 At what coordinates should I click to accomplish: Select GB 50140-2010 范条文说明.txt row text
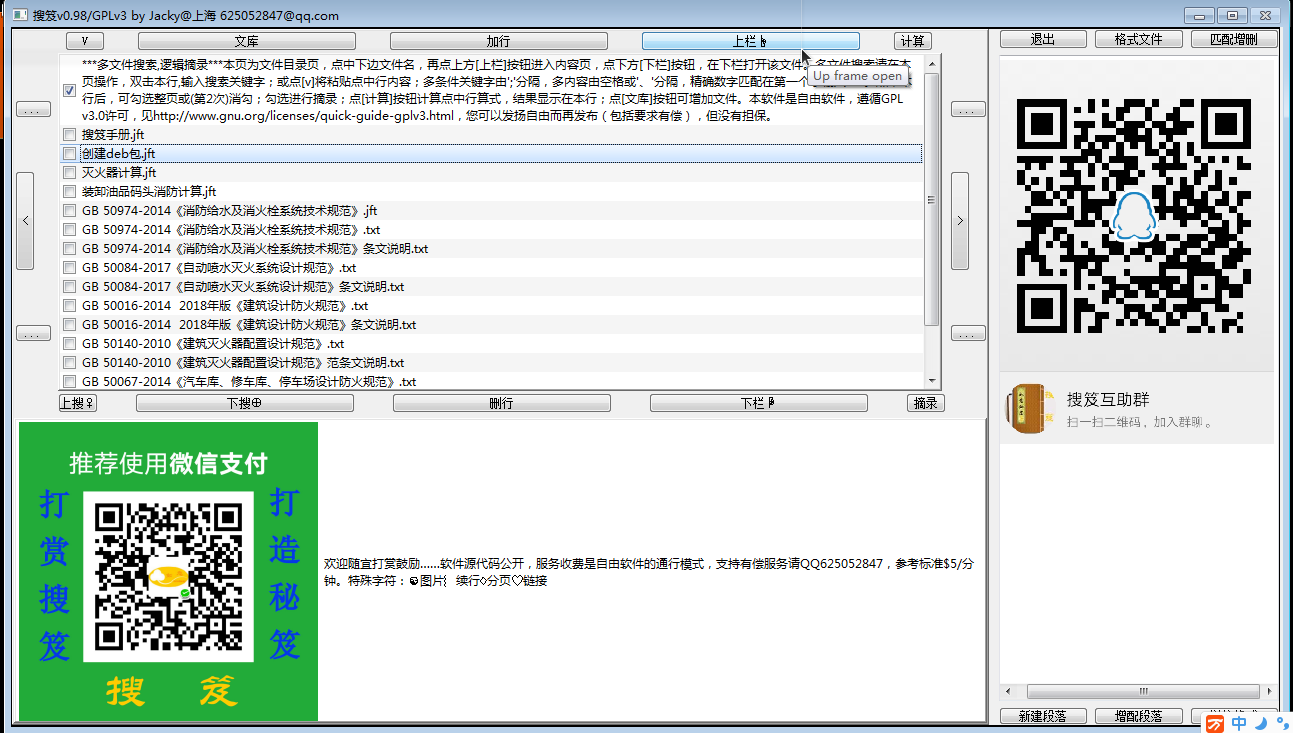click(243, 363)
